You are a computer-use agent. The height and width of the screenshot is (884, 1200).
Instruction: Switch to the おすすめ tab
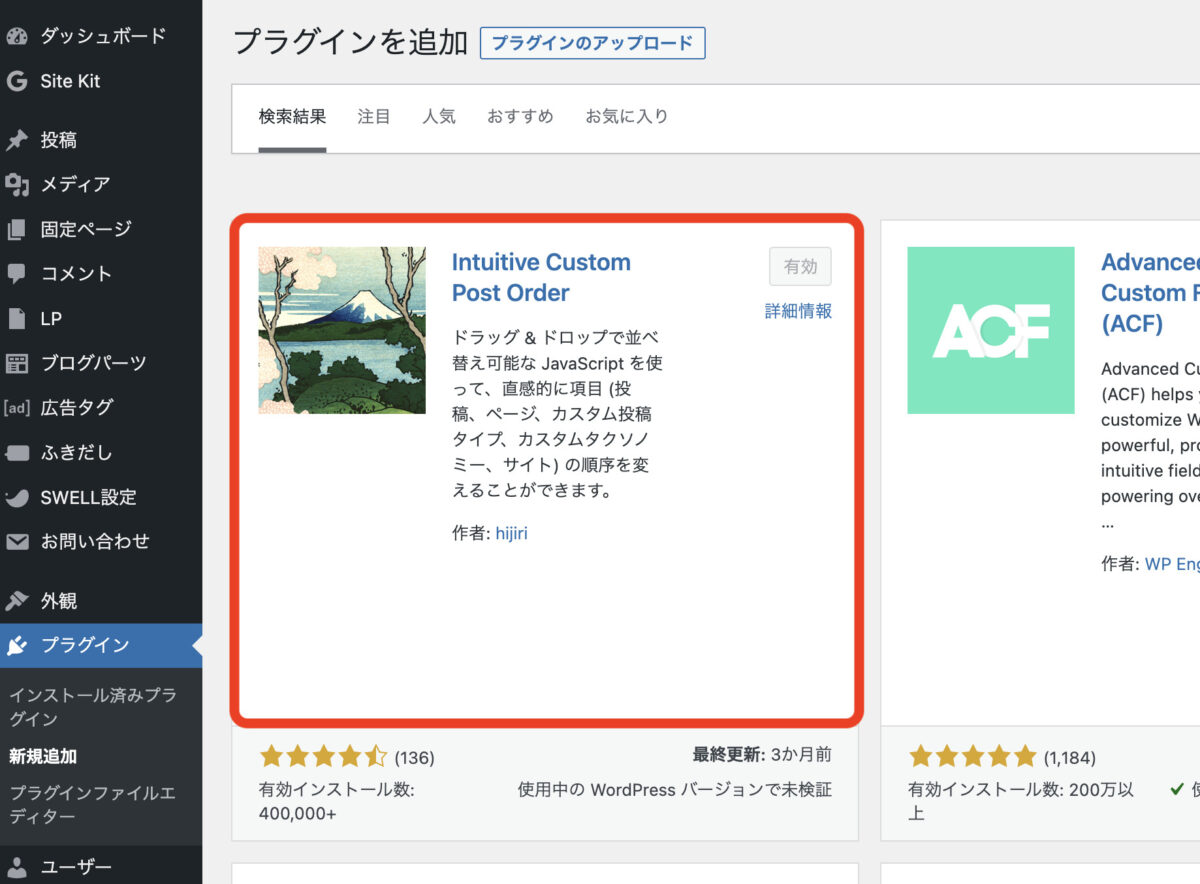pos(520,116)
